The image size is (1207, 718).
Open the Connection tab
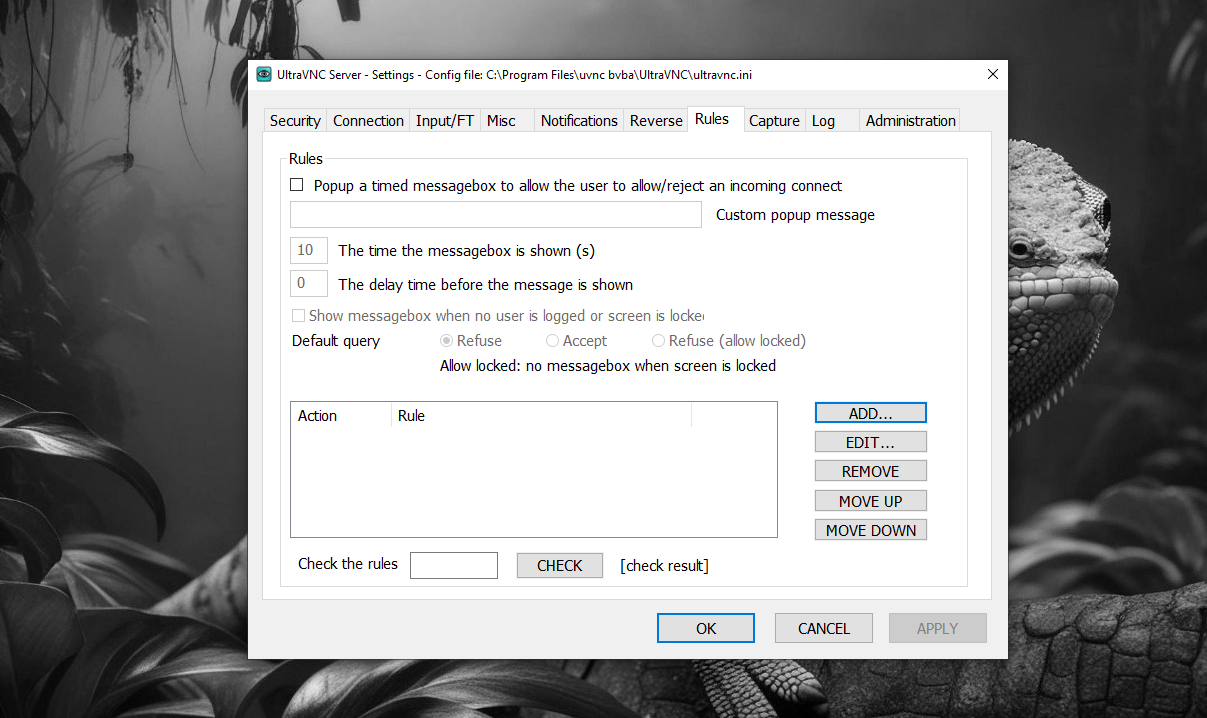[368, 120]
